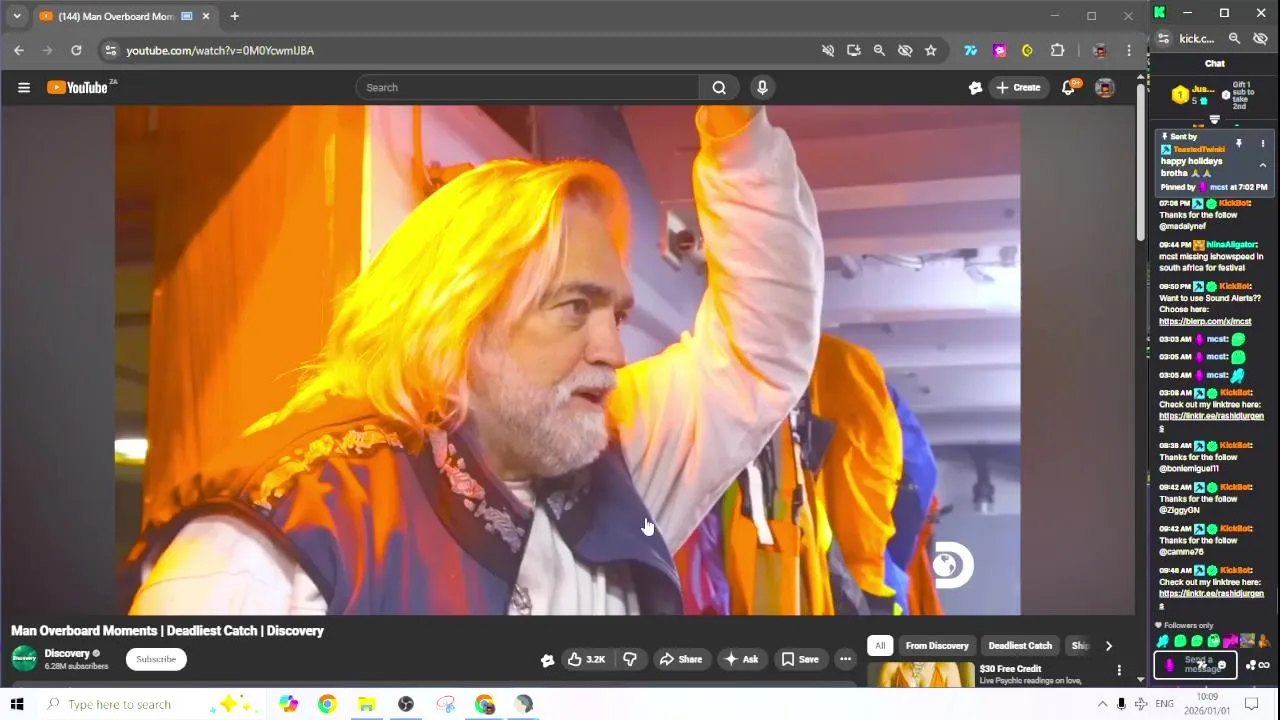
Task: Like the video with thumbs up 3.2K
Action: point(586,659)
